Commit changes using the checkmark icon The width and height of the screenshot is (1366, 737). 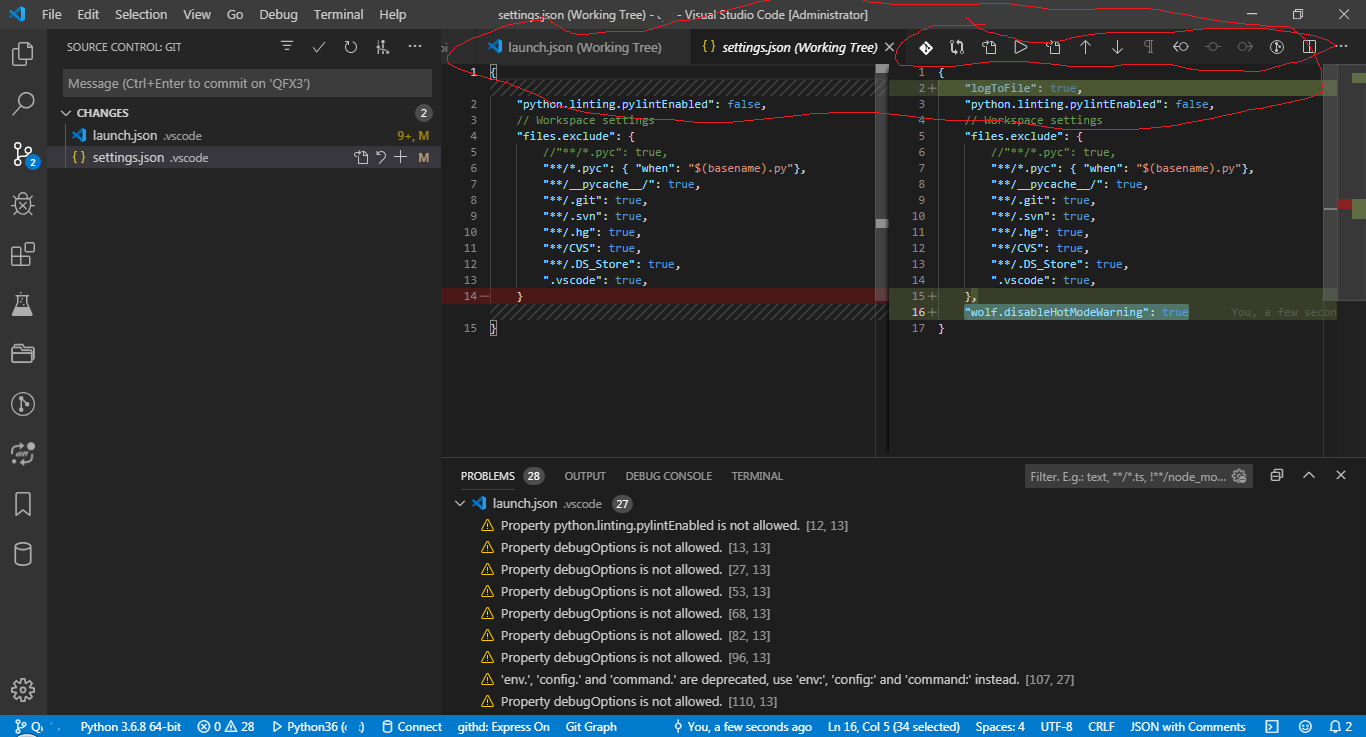click(317, 45)
